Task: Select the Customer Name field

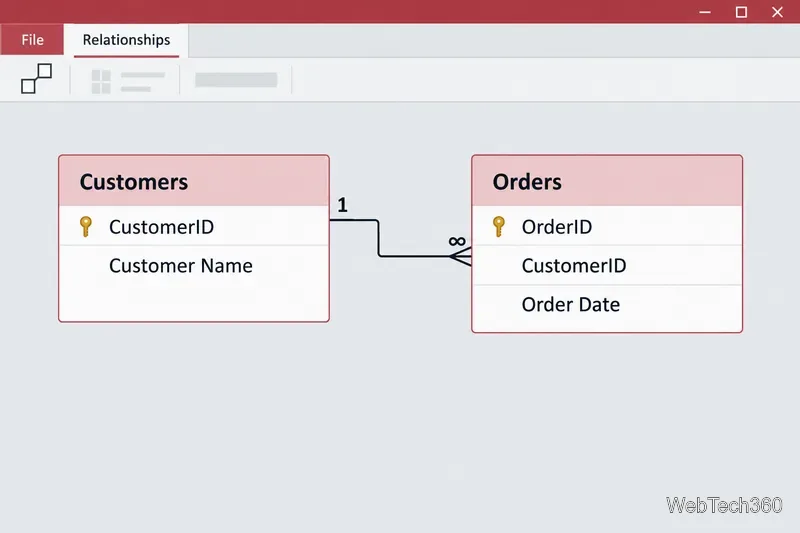Action: click(x=194, y=265)
